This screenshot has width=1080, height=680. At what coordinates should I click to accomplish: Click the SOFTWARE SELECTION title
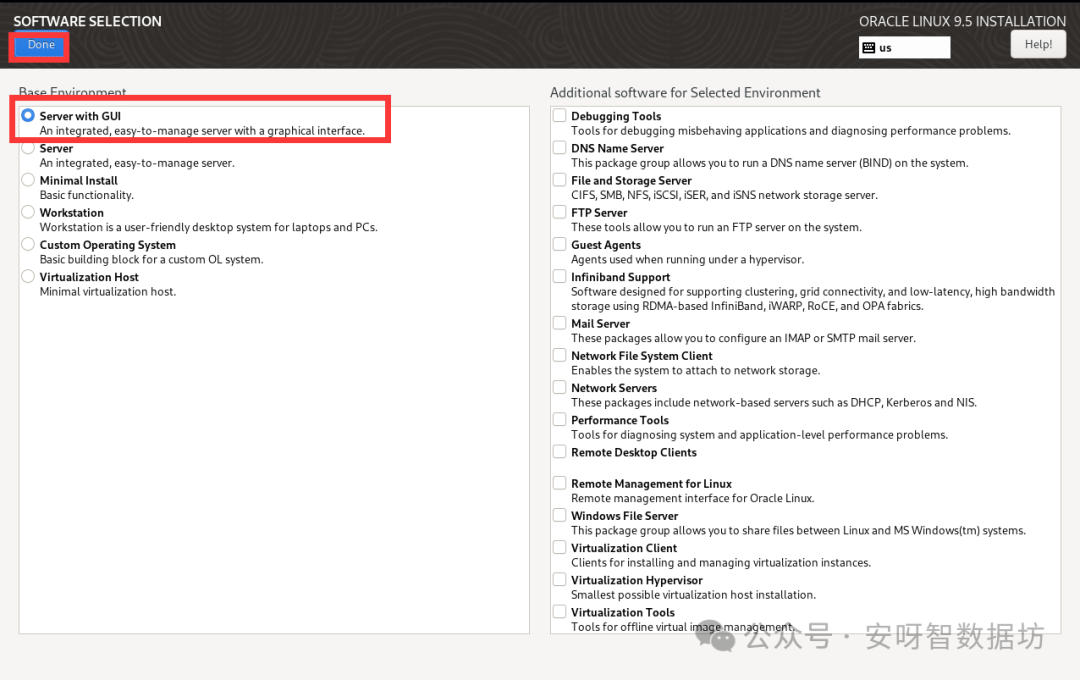(x=87, y=21)
